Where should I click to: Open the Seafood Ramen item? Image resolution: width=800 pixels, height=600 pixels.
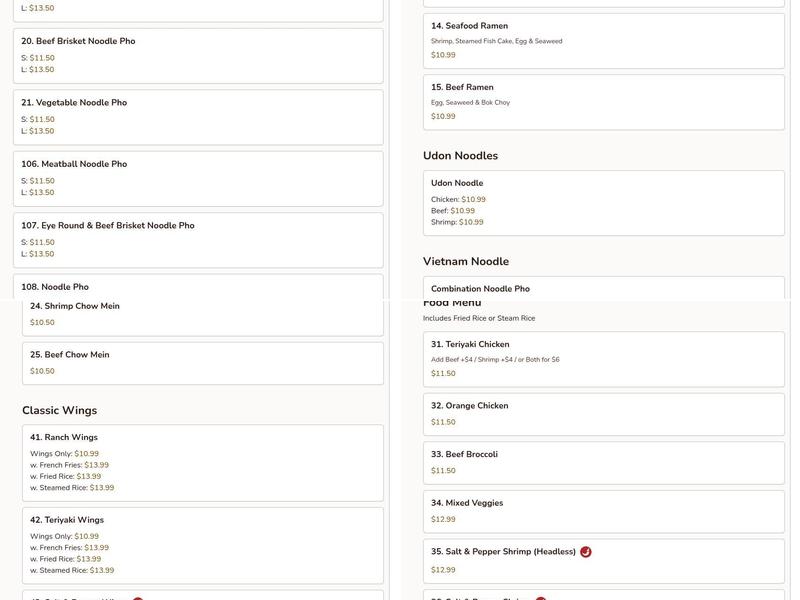[x=604, y=40]
